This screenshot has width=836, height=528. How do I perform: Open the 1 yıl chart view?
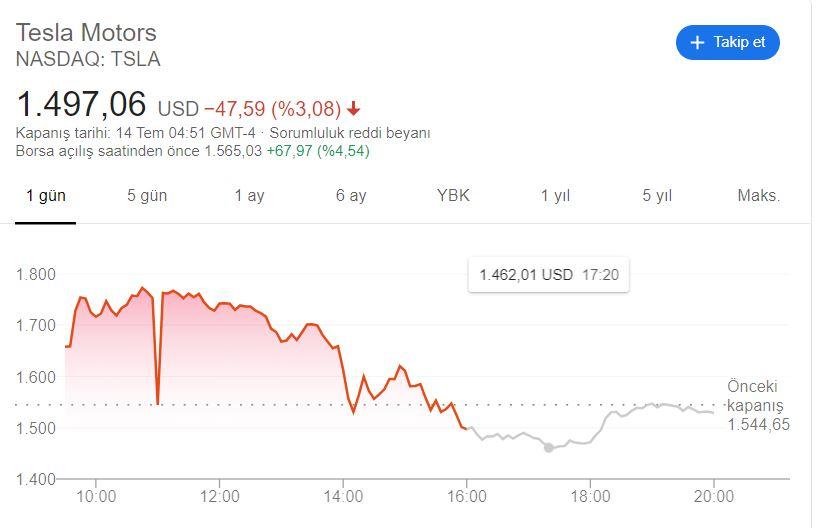(555, 195)
